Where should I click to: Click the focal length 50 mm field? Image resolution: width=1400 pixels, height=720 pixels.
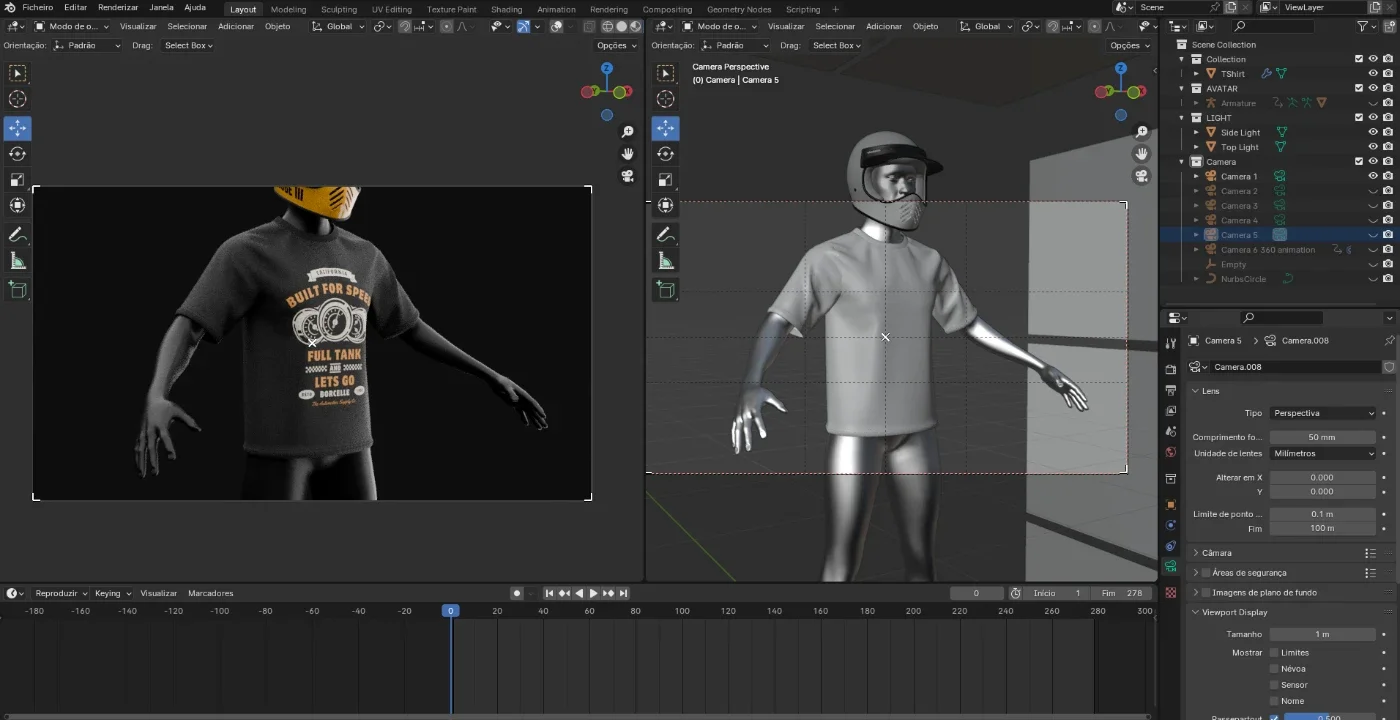pos(1323,437)
